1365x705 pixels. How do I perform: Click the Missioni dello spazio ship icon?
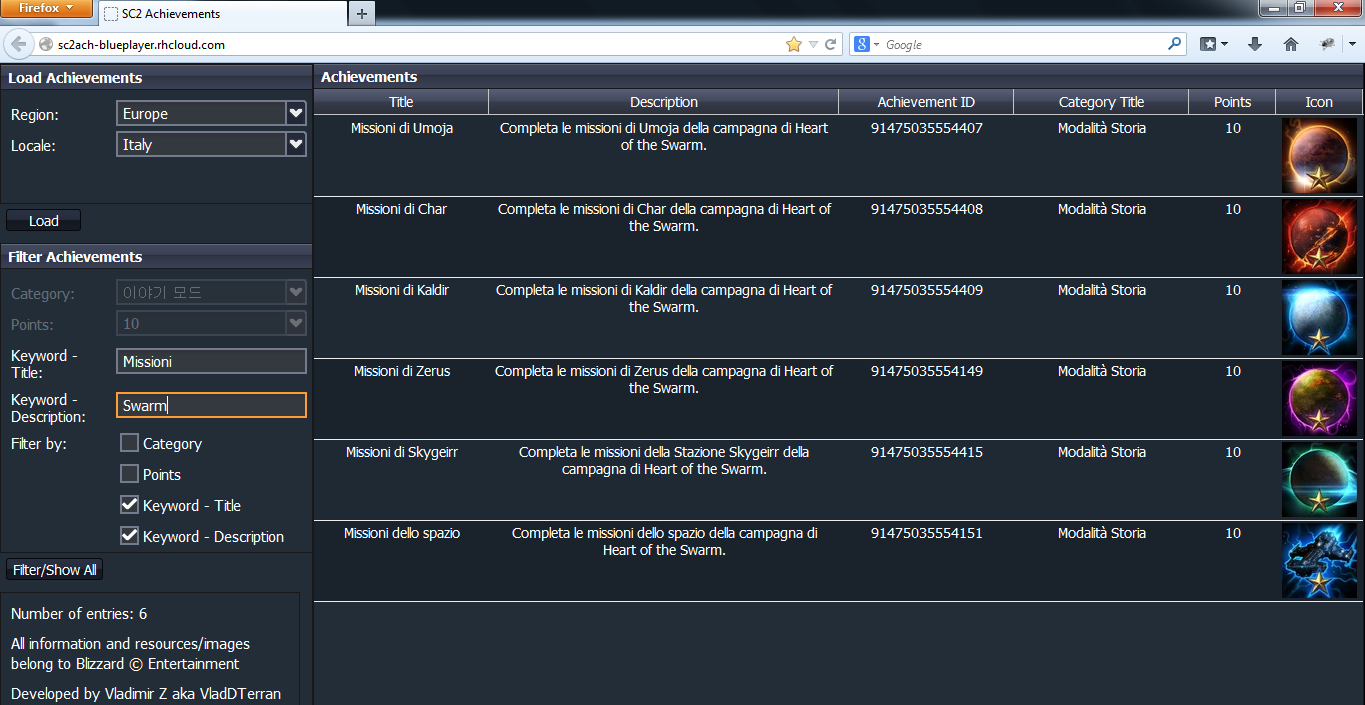pyautogui.click(x=1319, y=561)
